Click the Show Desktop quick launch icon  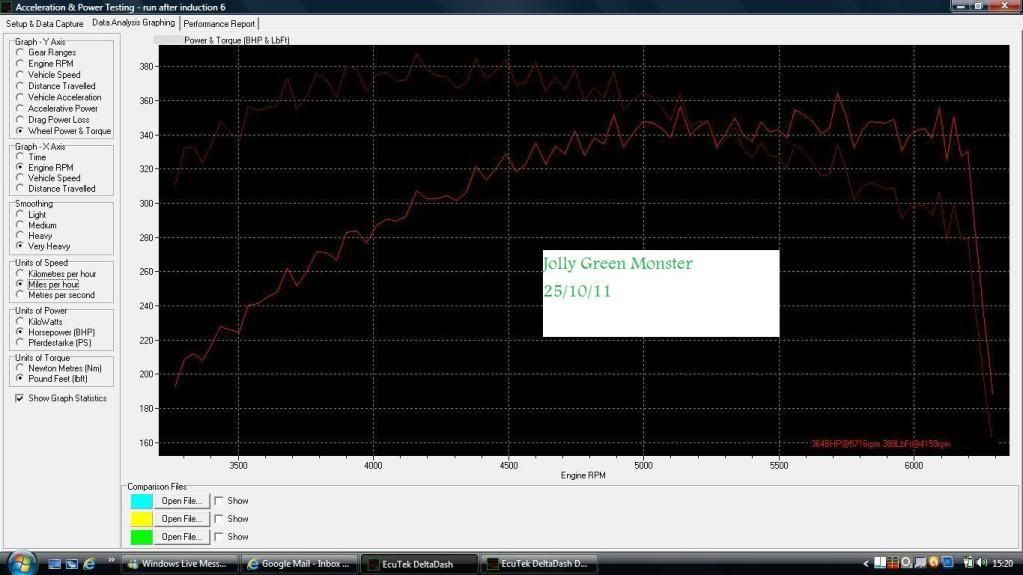click(x=54, y=564)
